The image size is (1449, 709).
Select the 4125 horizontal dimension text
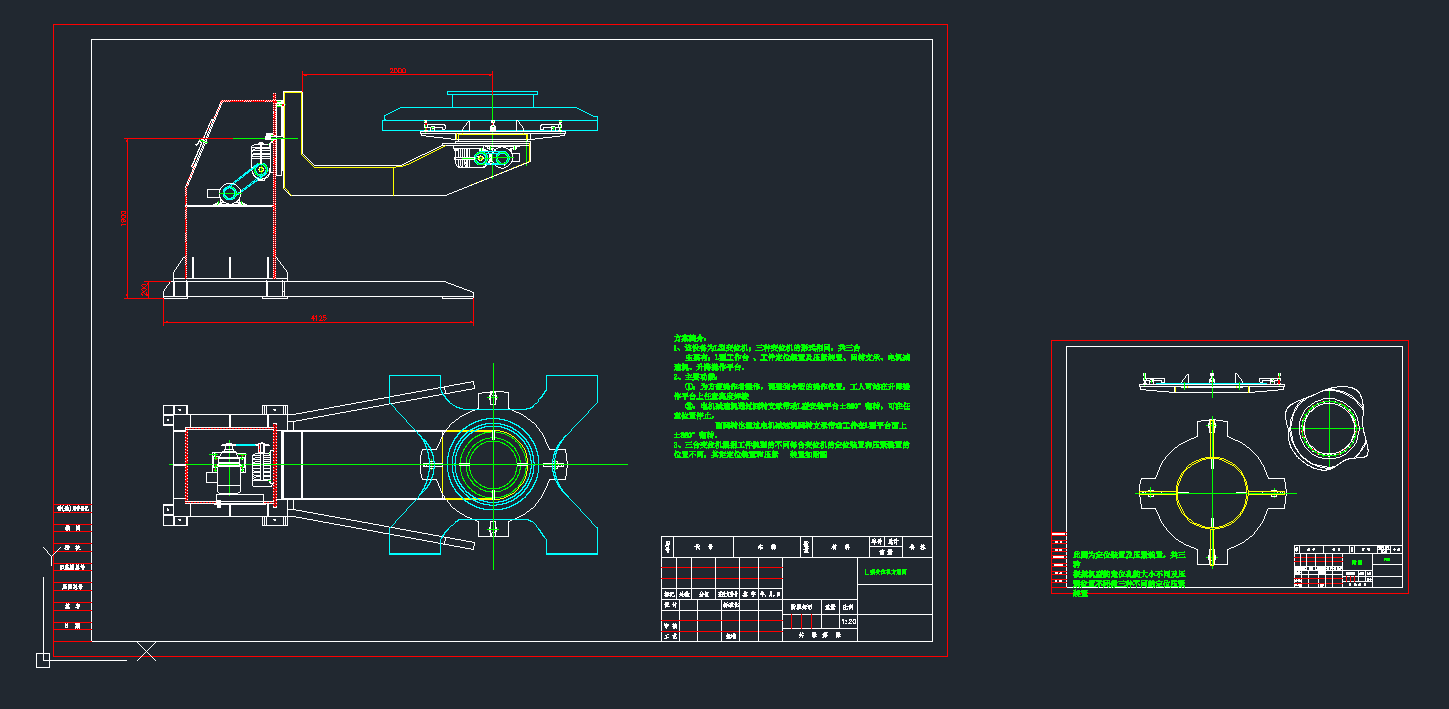coord(318,318)
